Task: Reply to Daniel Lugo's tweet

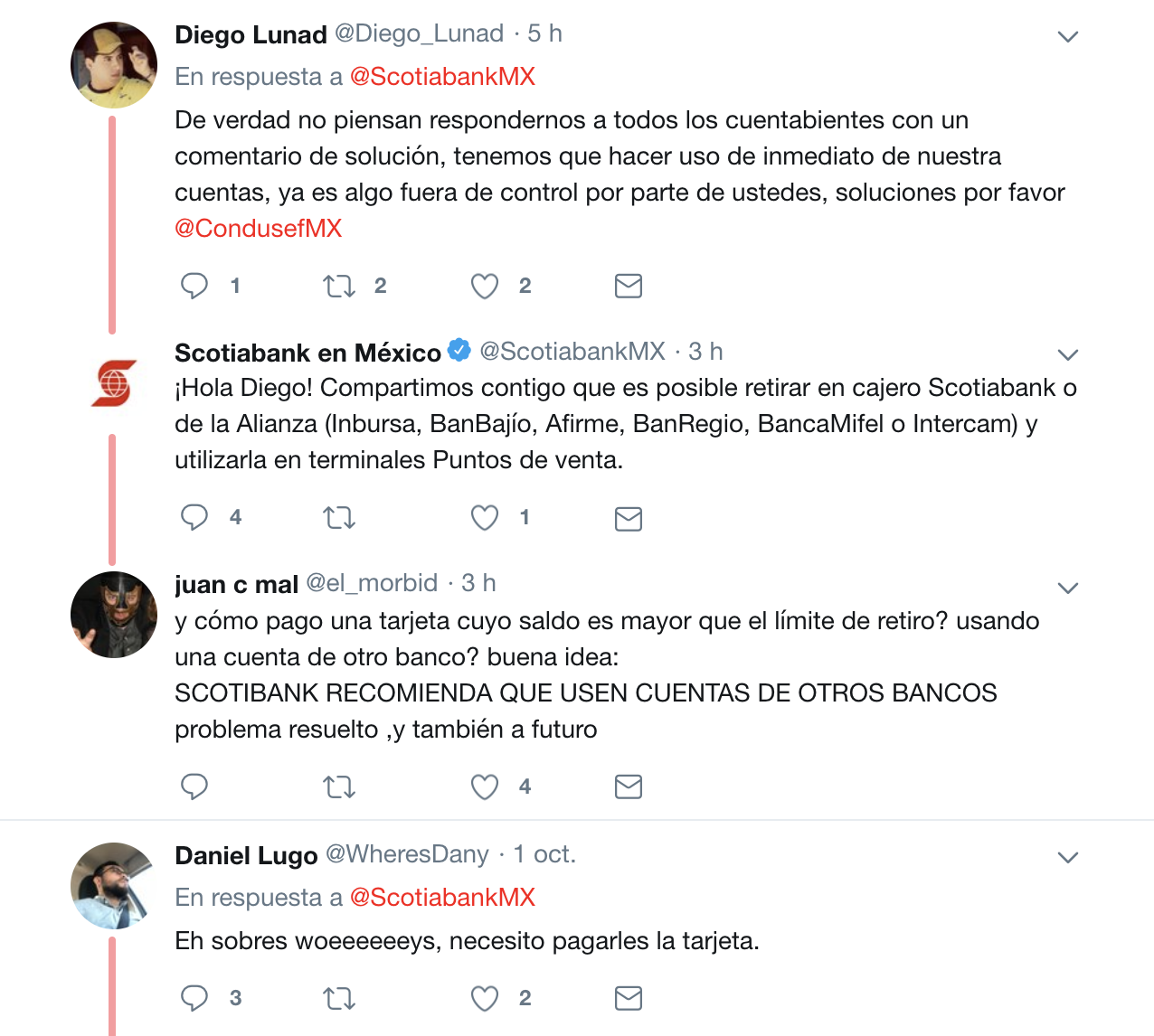Action: (194, 998)
